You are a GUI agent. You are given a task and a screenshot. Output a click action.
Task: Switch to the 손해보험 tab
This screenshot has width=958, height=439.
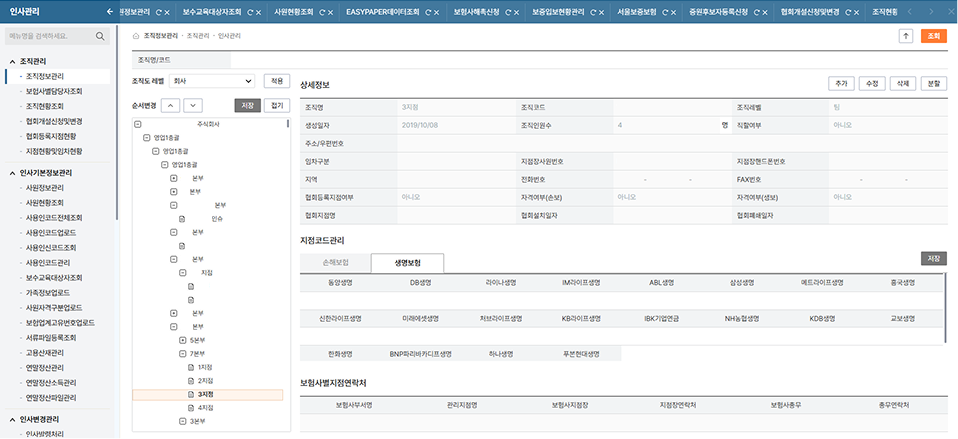point(334,263)
